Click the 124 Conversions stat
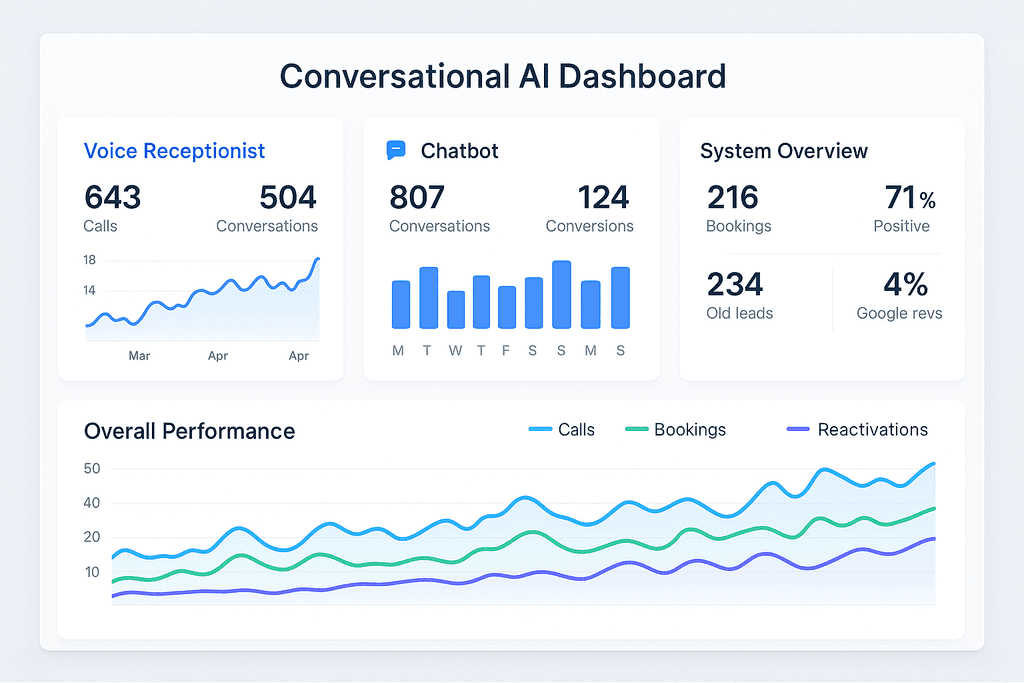This screenshot has width=1024, height=683. pos(590,208)
